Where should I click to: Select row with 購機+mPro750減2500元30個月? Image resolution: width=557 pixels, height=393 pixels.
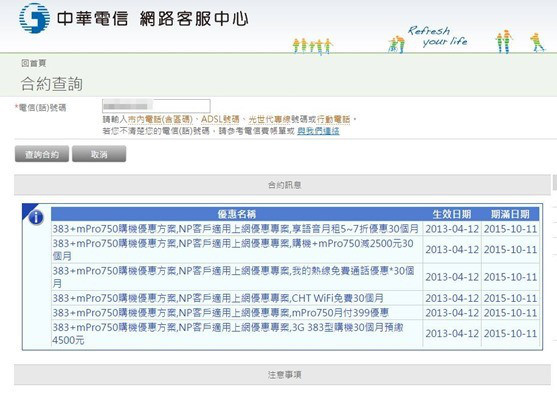[x=295, y=250]
